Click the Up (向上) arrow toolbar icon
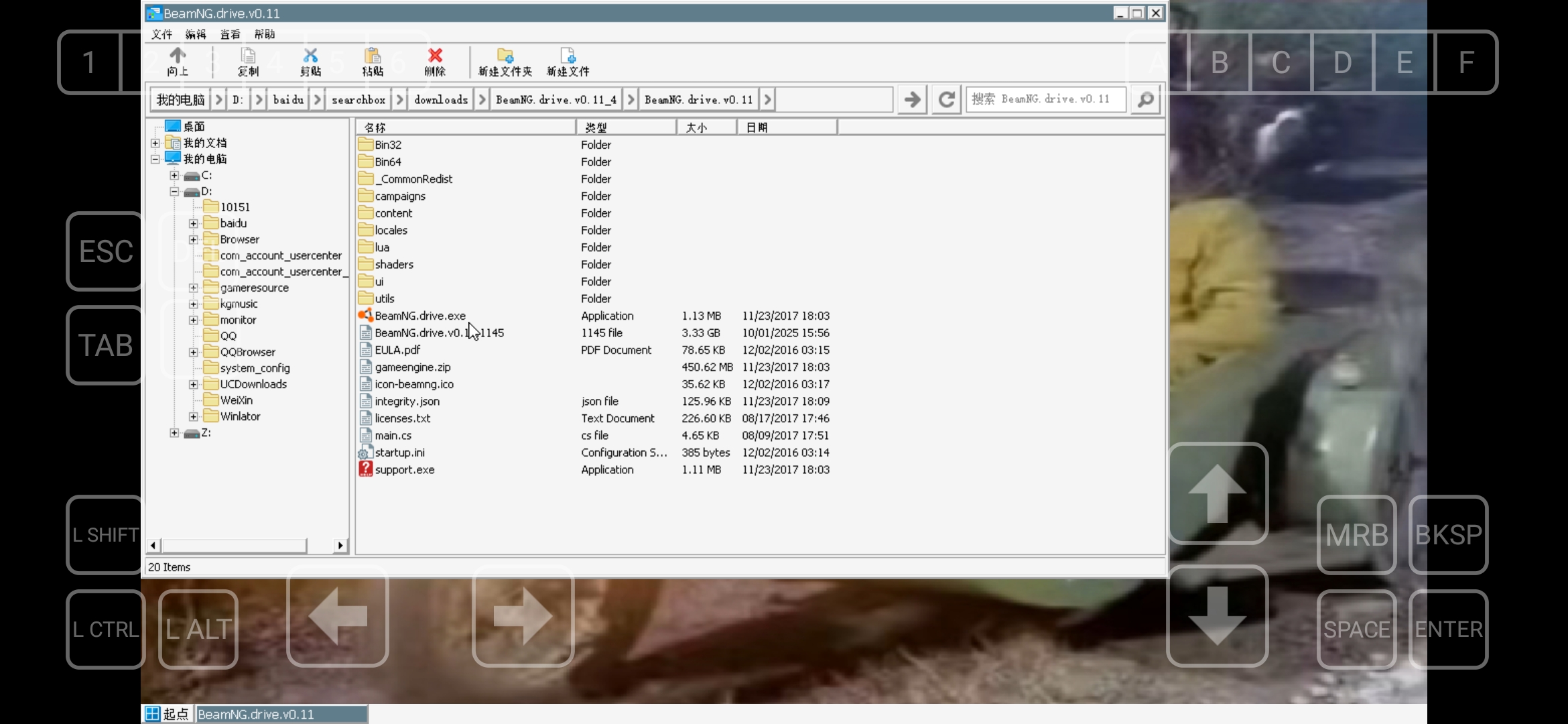The width and height of the screenshot is (1568, 724). click(x=178, y=56)
